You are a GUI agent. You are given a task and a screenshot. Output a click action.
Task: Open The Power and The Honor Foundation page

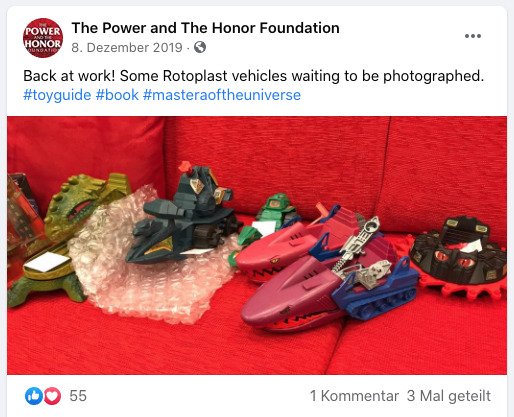pyautogui.click(x=205, y=28)
